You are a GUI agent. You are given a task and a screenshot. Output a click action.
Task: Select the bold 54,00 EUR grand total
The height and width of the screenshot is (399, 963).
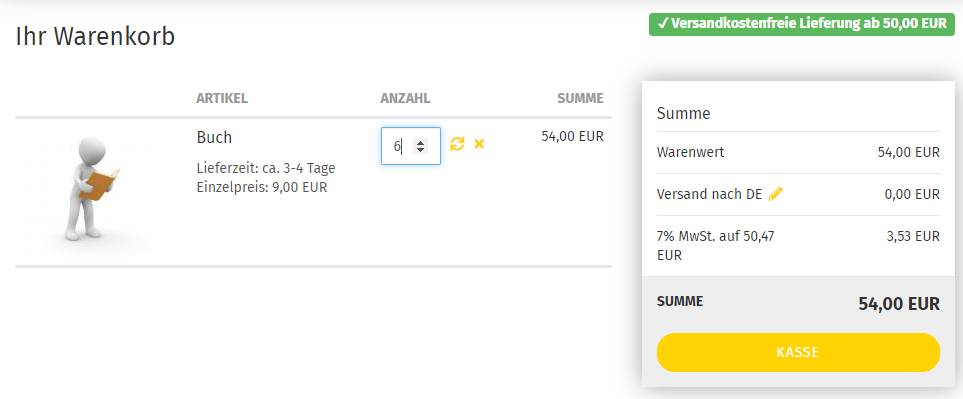click(x=899, y=304)
